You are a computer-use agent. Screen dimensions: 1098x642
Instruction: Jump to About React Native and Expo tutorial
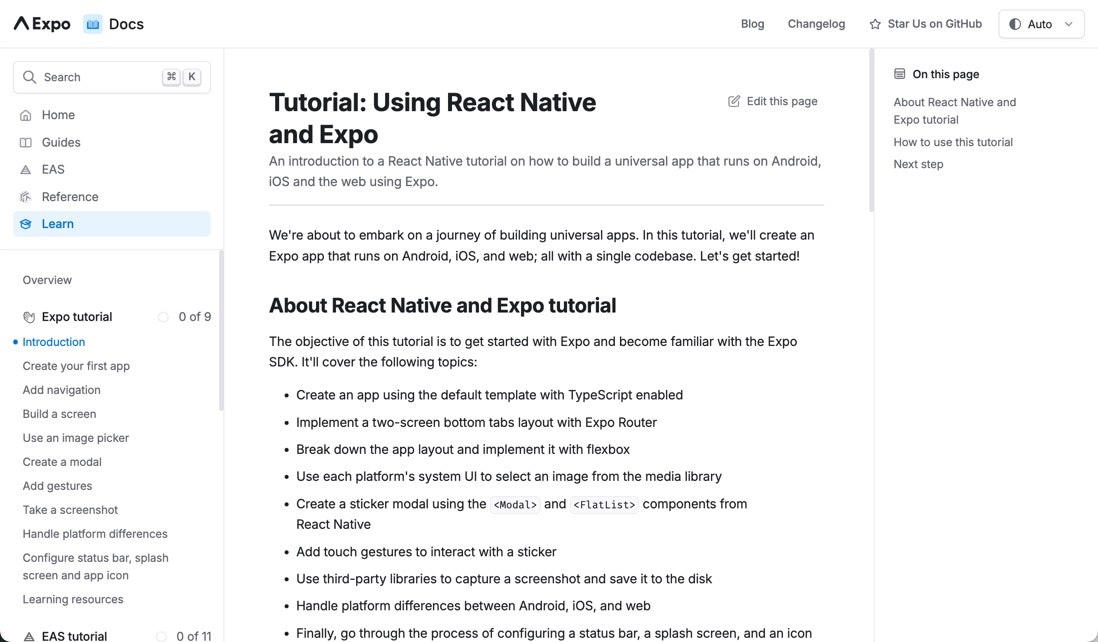tap(954, 111)
